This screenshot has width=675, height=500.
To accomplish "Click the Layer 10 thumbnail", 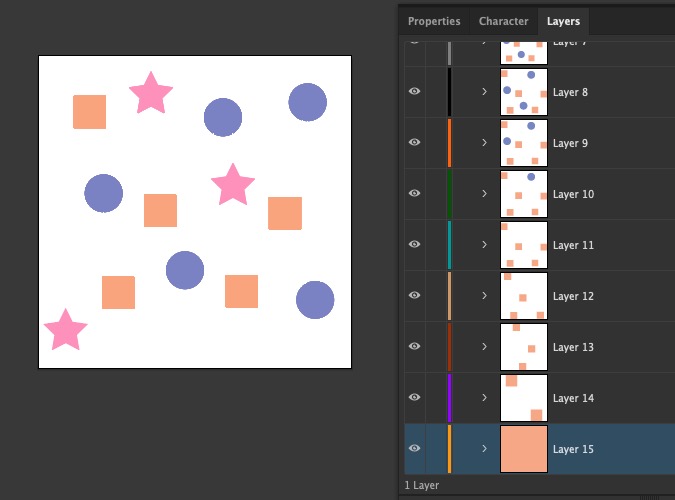I will coord(524,194).
